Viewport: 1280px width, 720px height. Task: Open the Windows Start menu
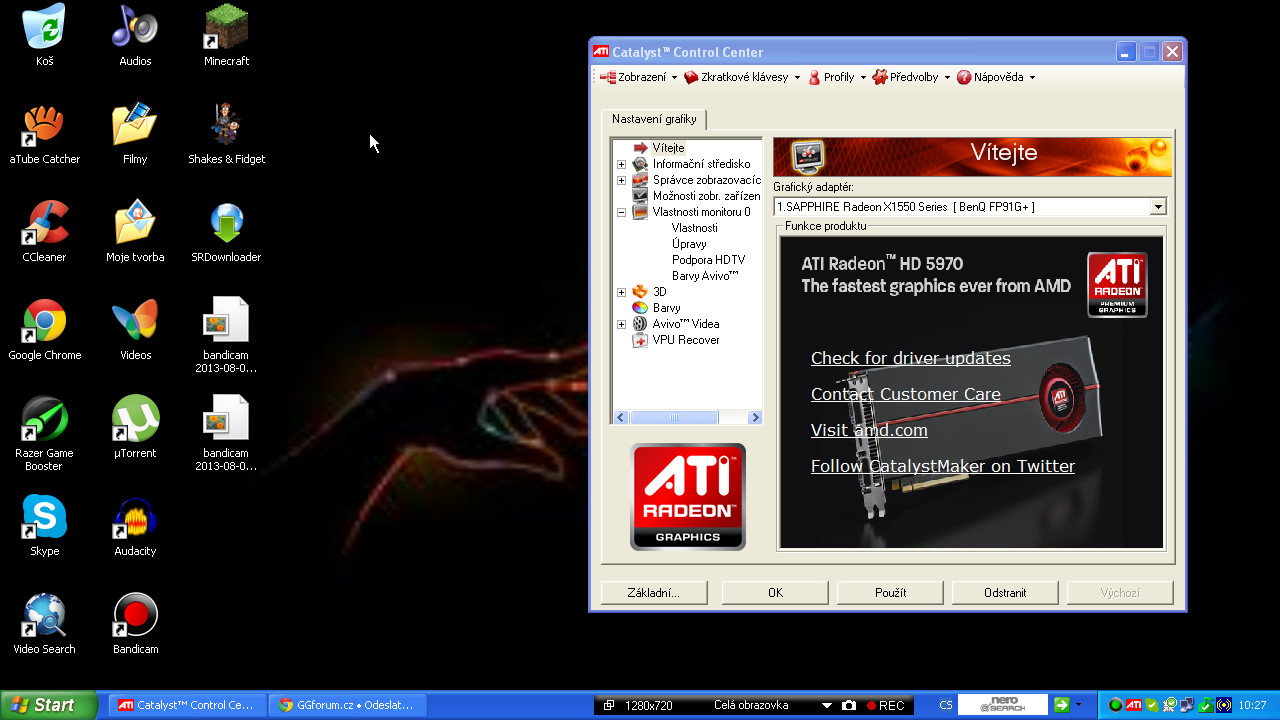click(x=49, y=705)
